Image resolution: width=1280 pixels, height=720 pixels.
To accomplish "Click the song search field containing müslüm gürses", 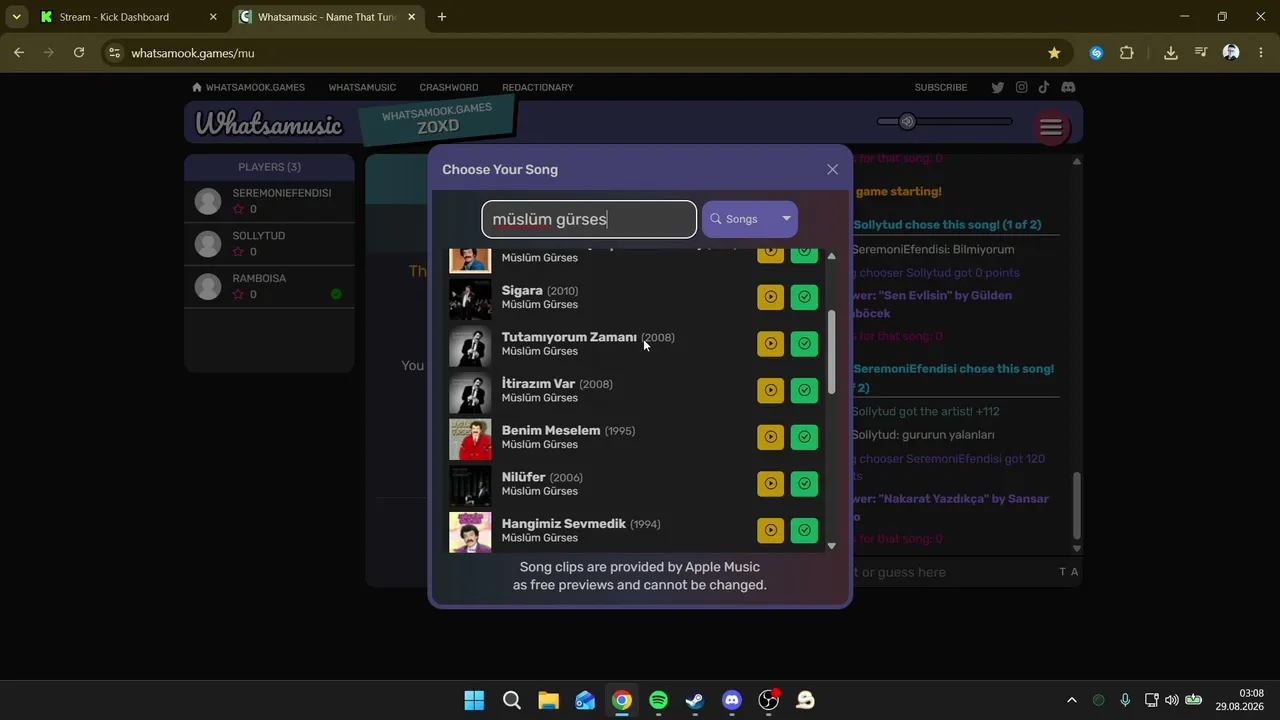I will pyautogui.click(x=589, y=219).
